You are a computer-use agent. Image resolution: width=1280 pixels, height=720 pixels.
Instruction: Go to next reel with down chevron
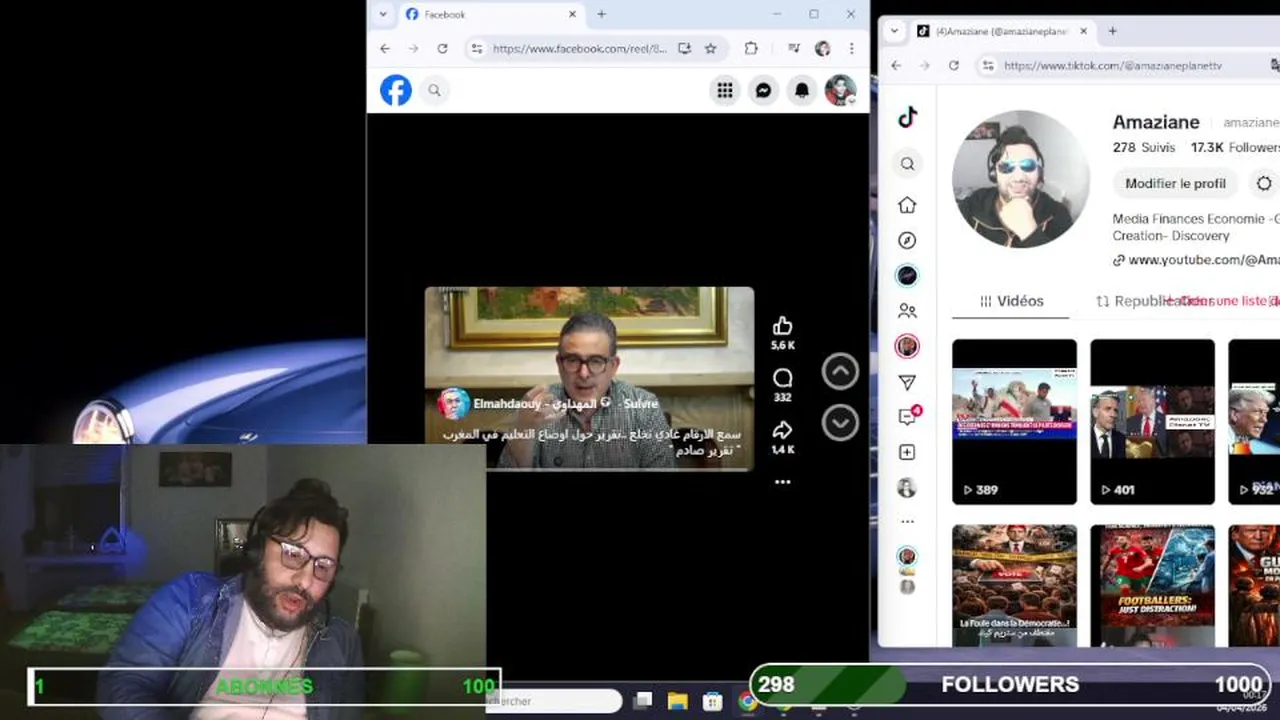(x=840, y=423)
